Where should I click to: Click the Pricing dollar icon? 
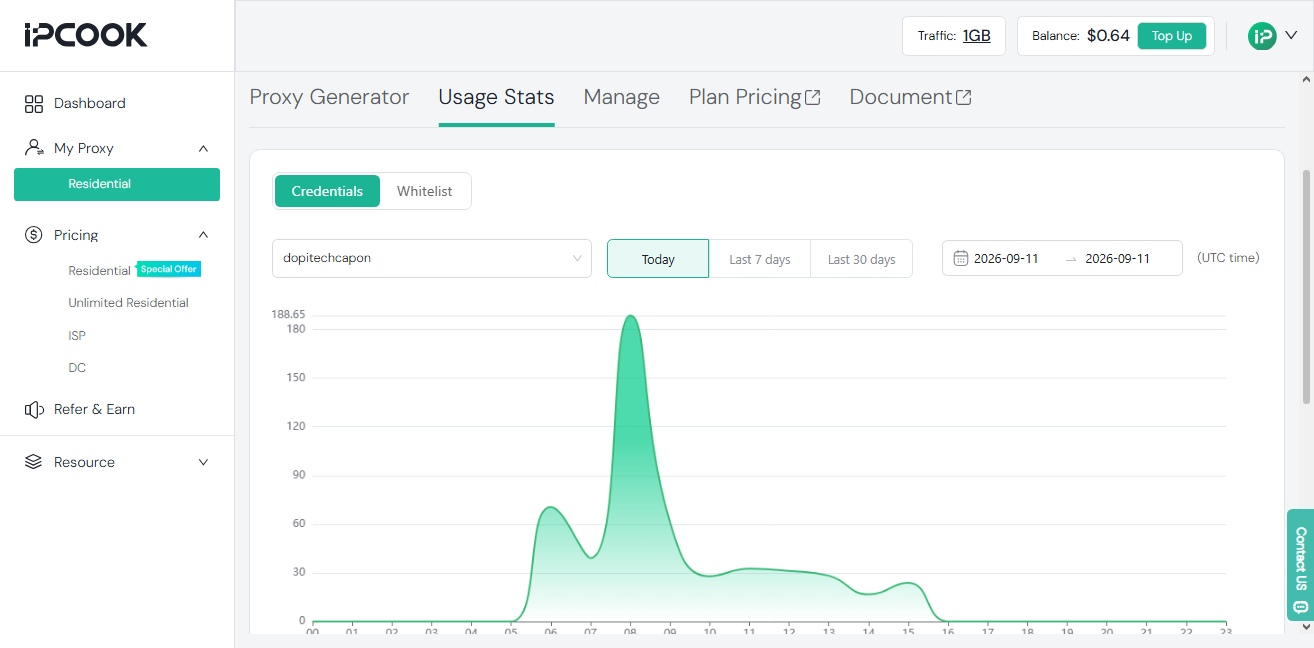(34, 235)
